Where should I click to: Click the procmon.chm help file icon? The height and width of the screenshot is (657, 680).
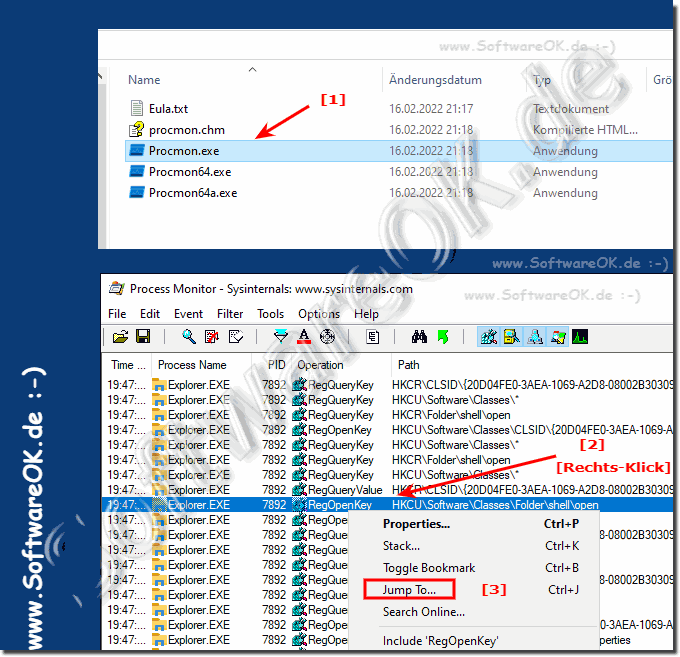click(137, 129)
